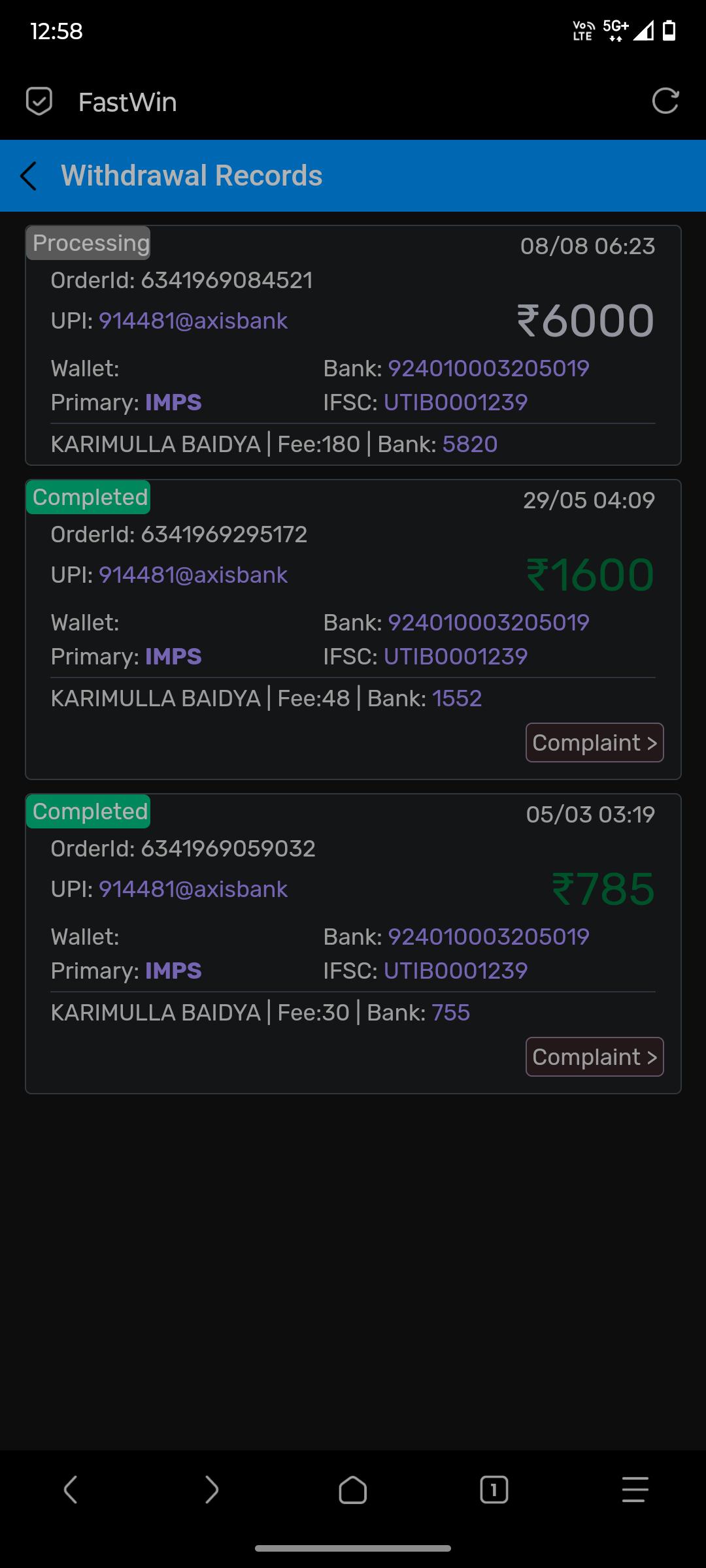706x1568 pixels.
Task: Tap the Processing status badge
Action: [89, 243]
